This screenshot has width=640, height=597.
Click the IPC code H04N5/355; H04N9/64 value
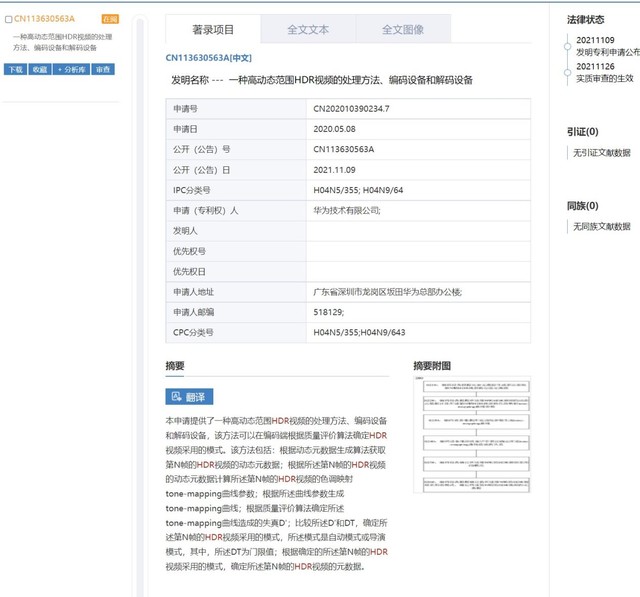coord(359,190)
